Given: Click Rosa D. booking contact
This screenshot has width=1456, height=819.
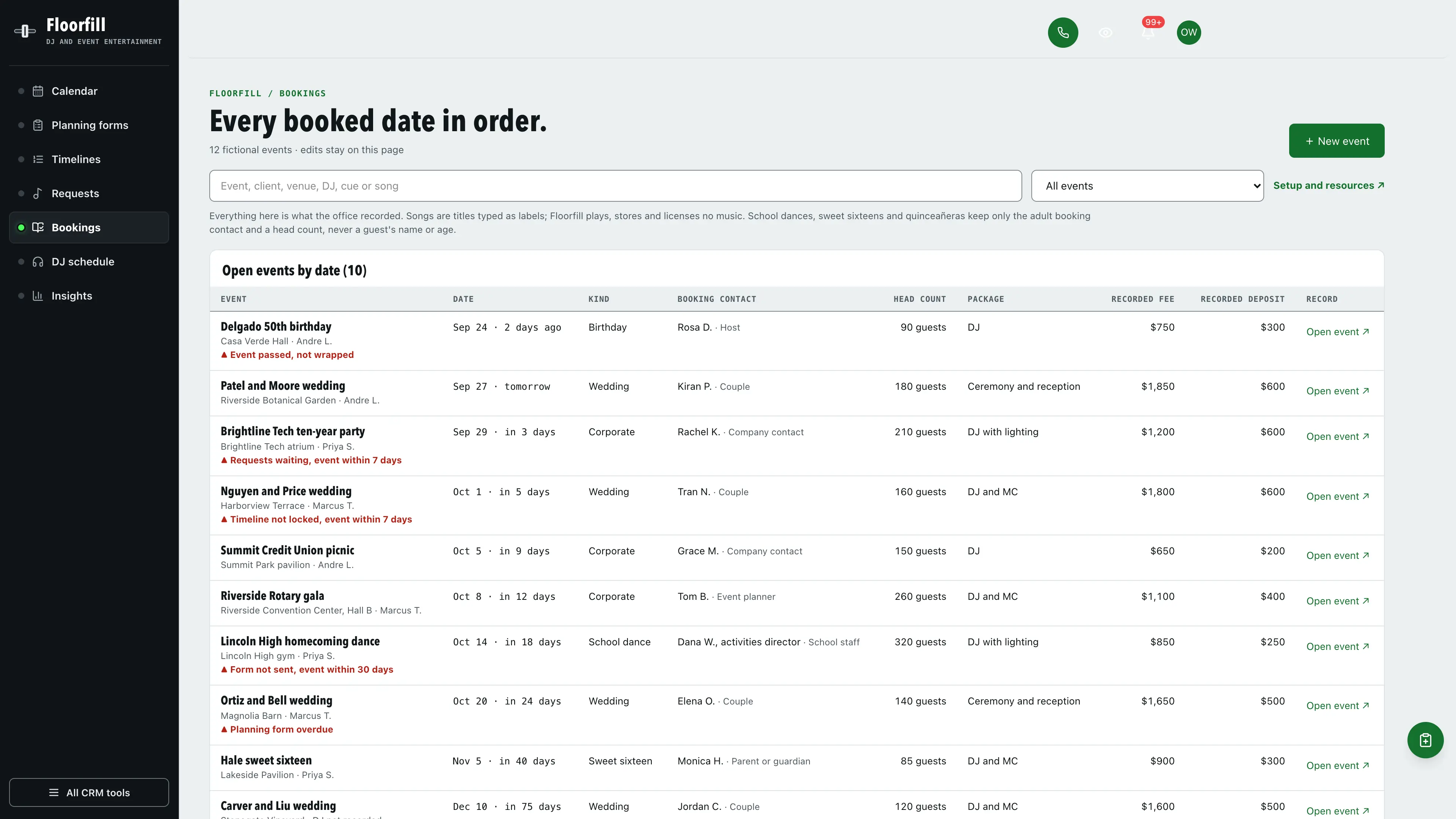Looking at the screenshot, I should click(709, 327).
